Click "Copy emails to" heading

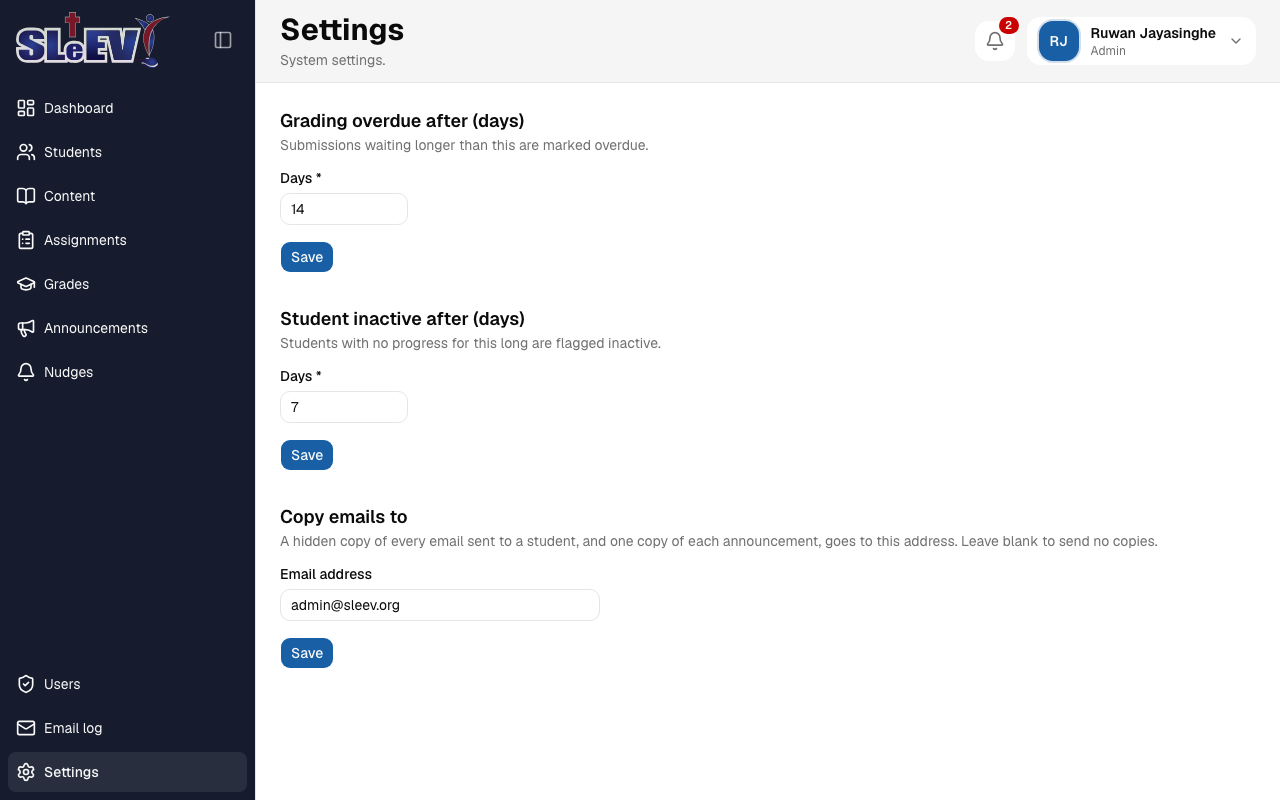344,517
